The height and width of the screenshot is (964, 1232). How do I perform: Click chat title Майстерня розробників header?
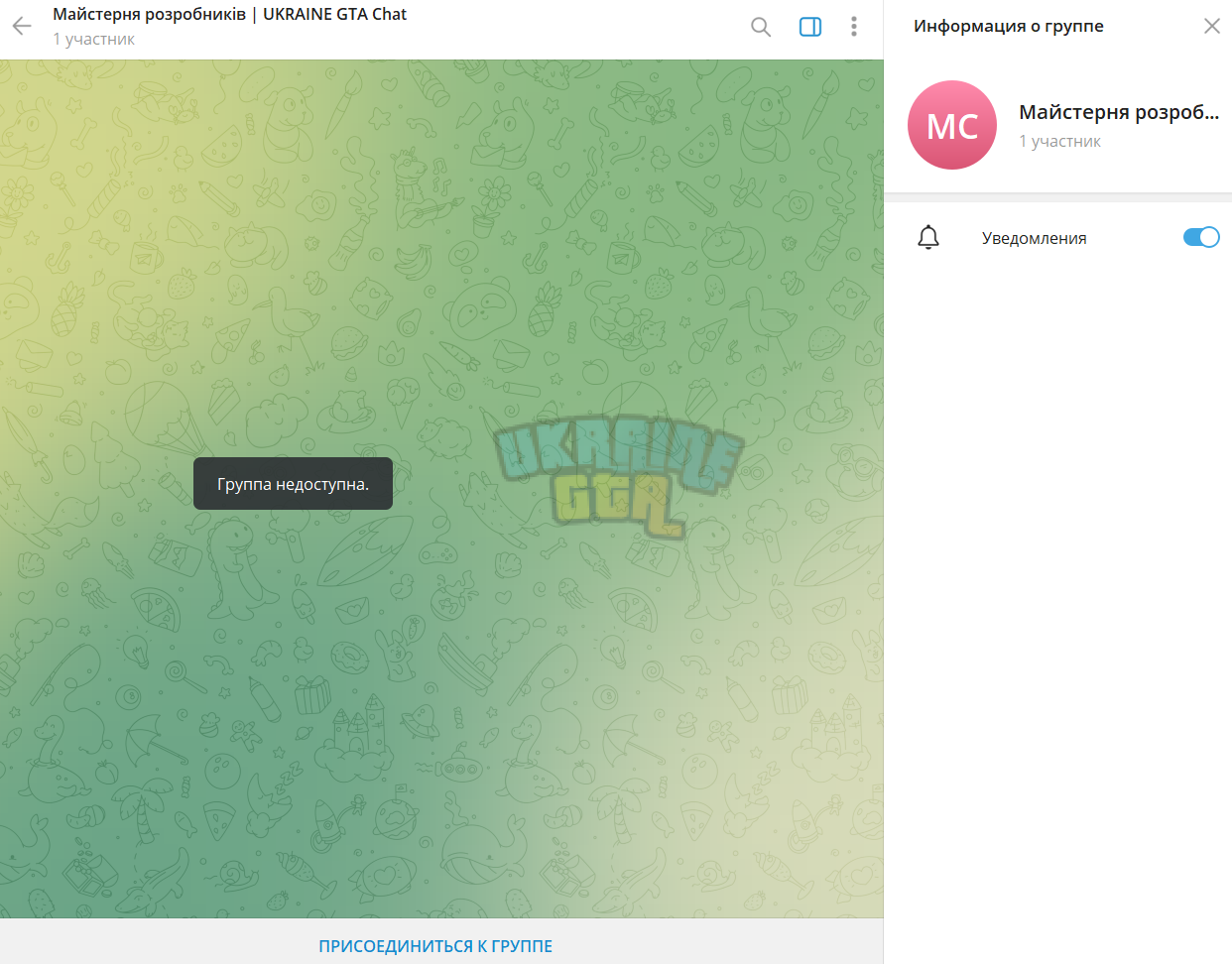tap(230, 15)
